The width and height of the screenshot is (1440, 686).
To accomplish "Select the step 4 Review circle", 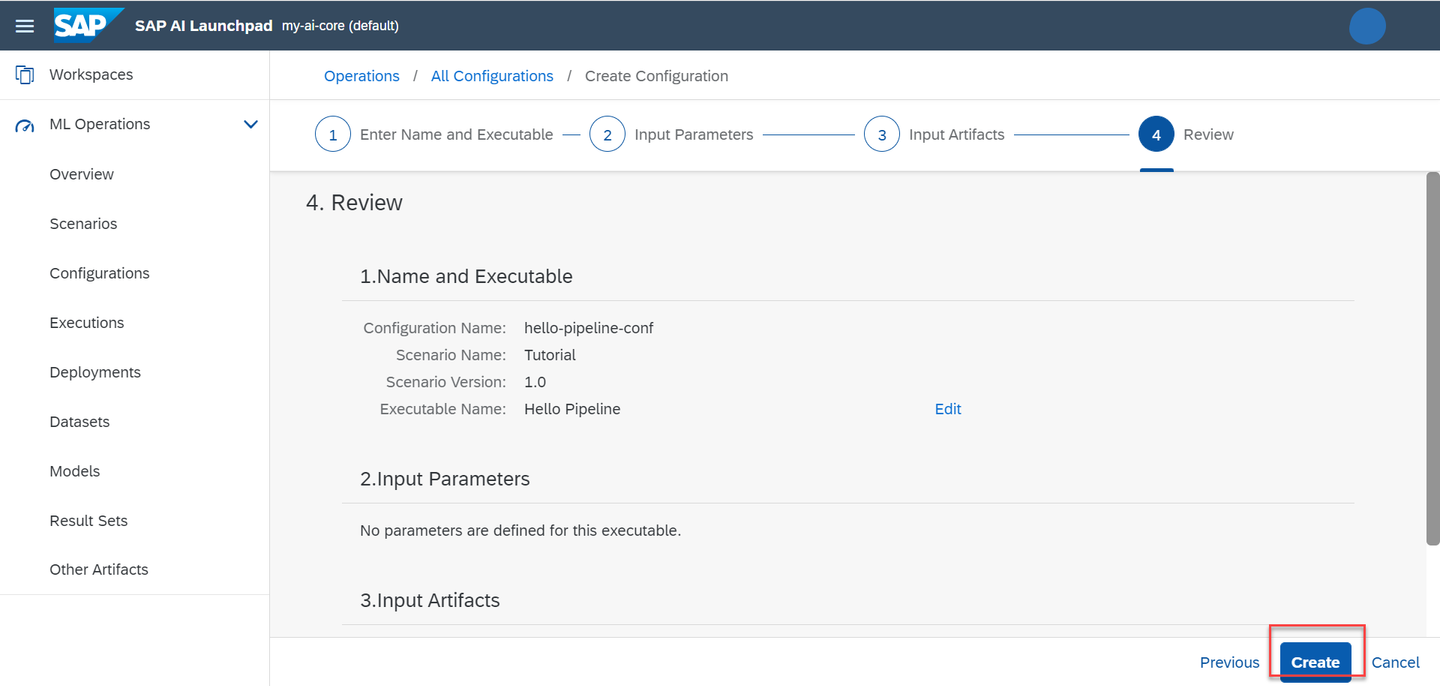I will [x=1156, y=135].
